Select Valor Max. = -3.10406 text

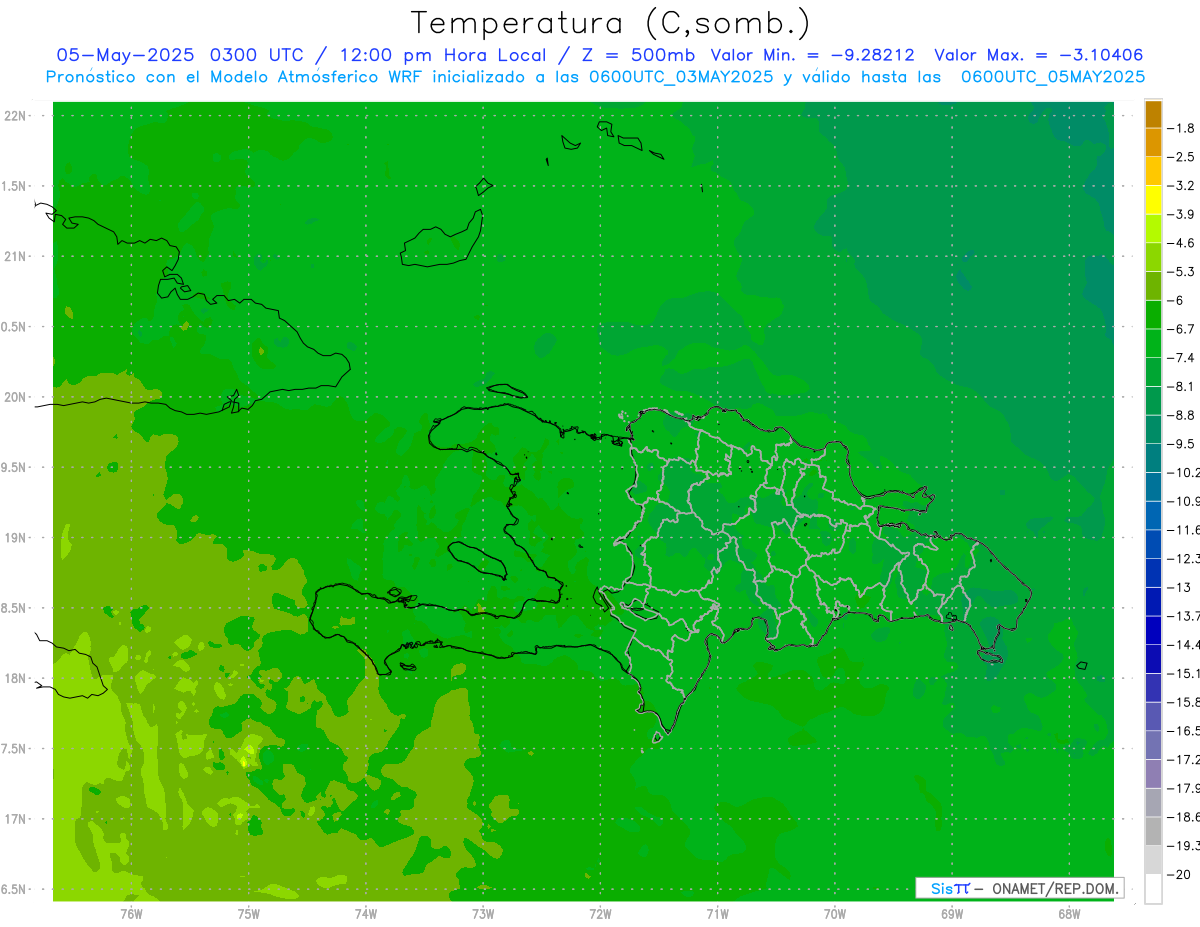tap(1039, 55)
